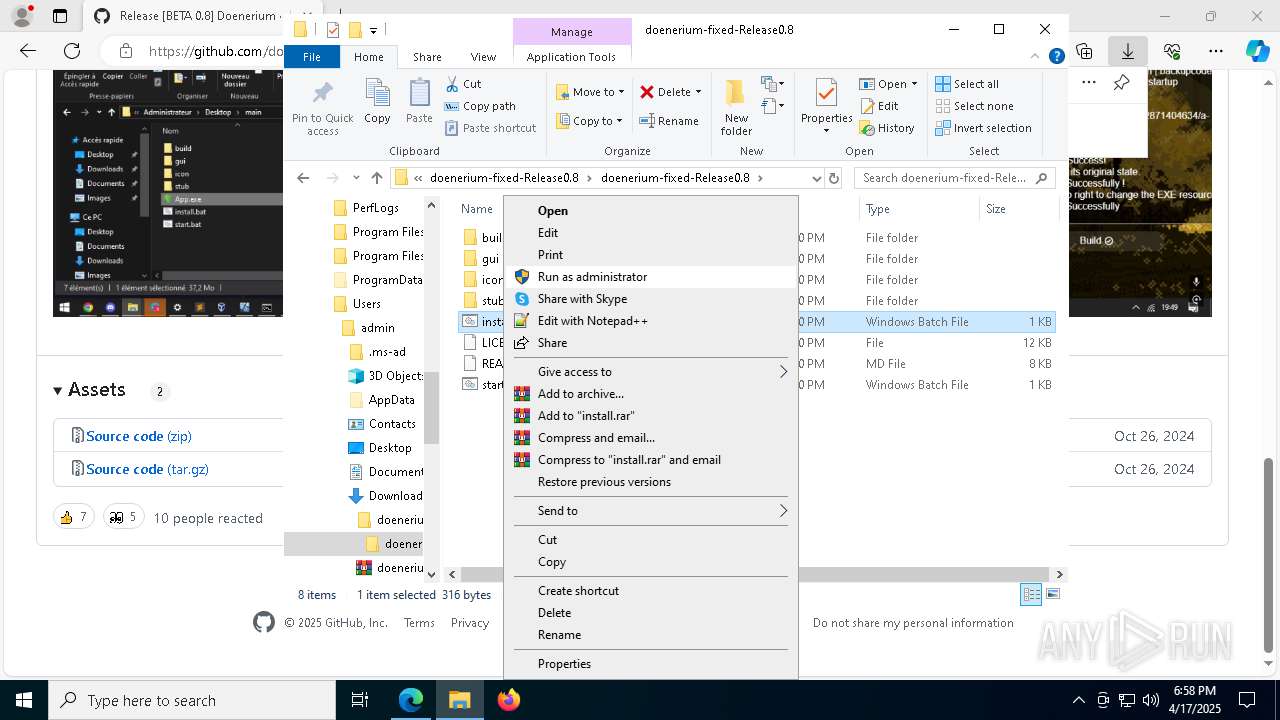Open the Application Tools tab
The height and width of the screenshot is (720, 1280).
point(571,57)
